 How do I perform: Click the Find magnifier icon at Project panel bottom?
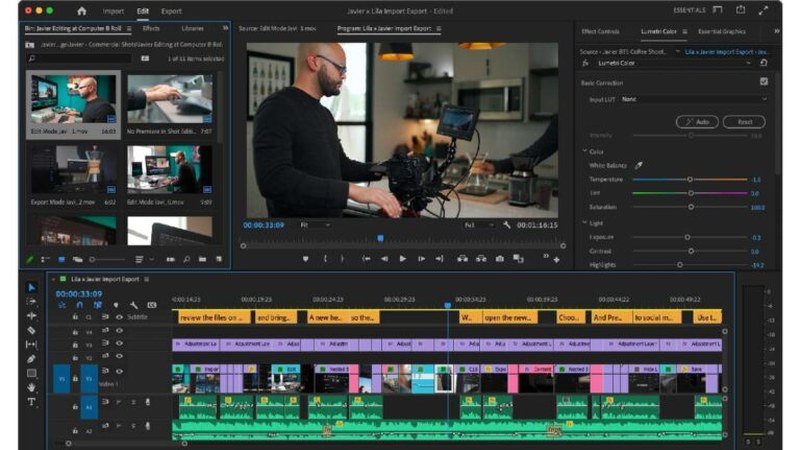pyautogui.click(x=187, y=259)
